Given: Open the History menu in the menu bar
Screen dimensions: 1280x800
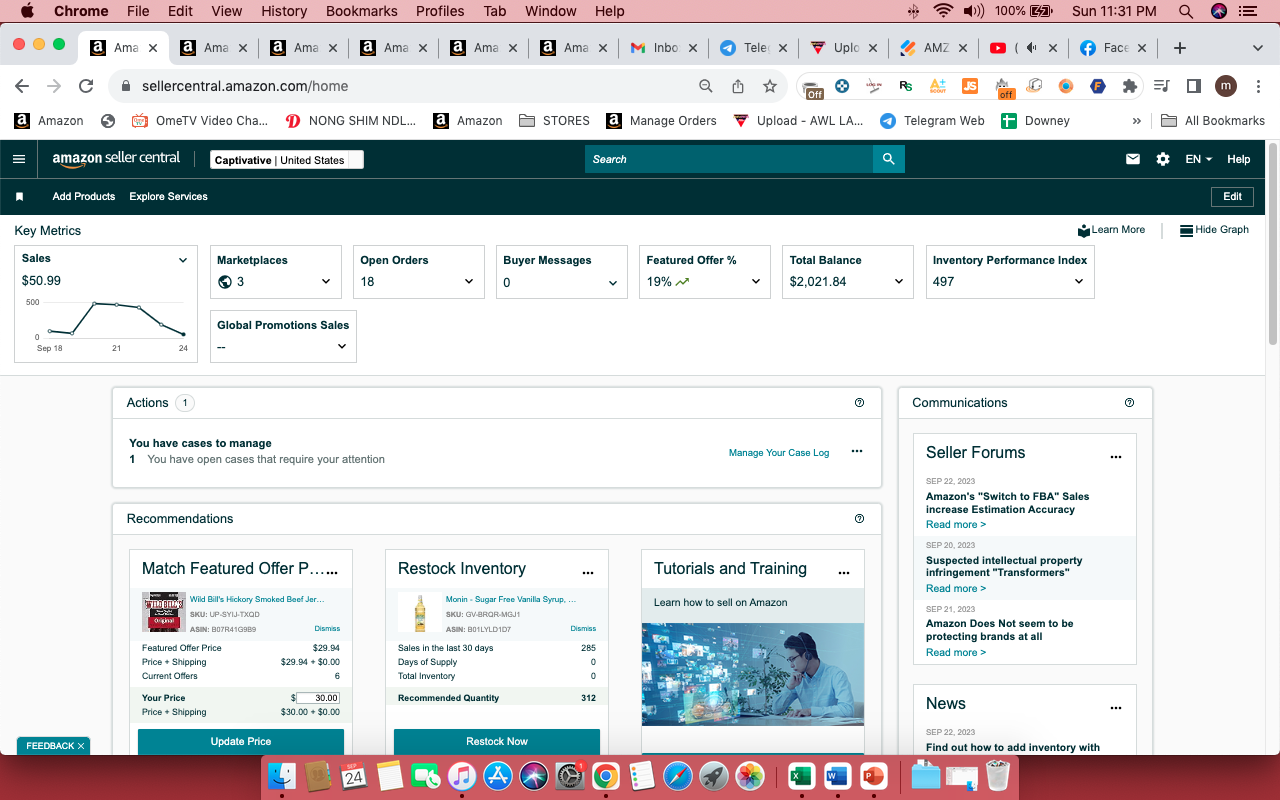Looking at the screenshot, I should [284, 11].
